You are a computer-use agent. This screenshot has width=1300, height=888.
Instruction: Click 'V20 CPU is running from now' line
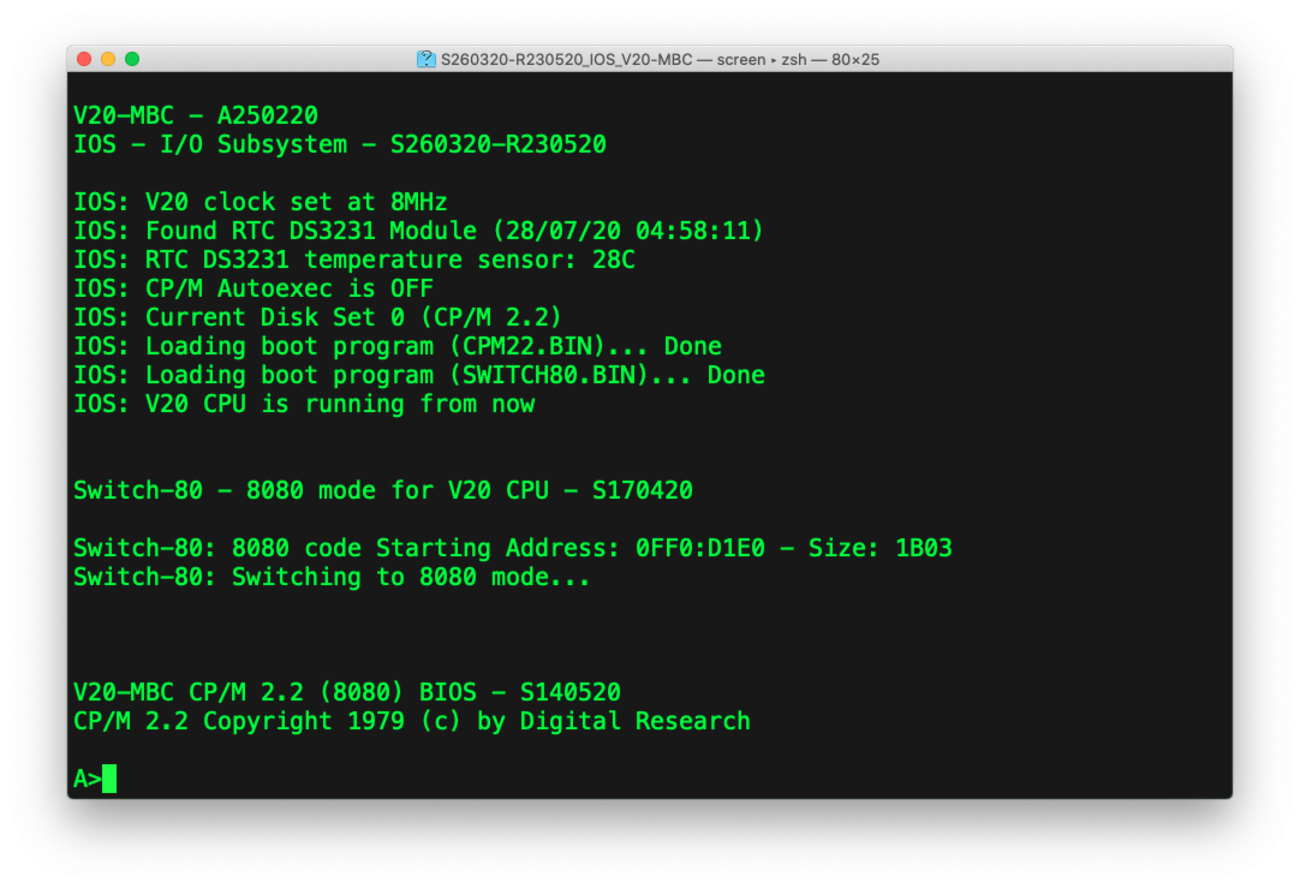coord(304,405)
